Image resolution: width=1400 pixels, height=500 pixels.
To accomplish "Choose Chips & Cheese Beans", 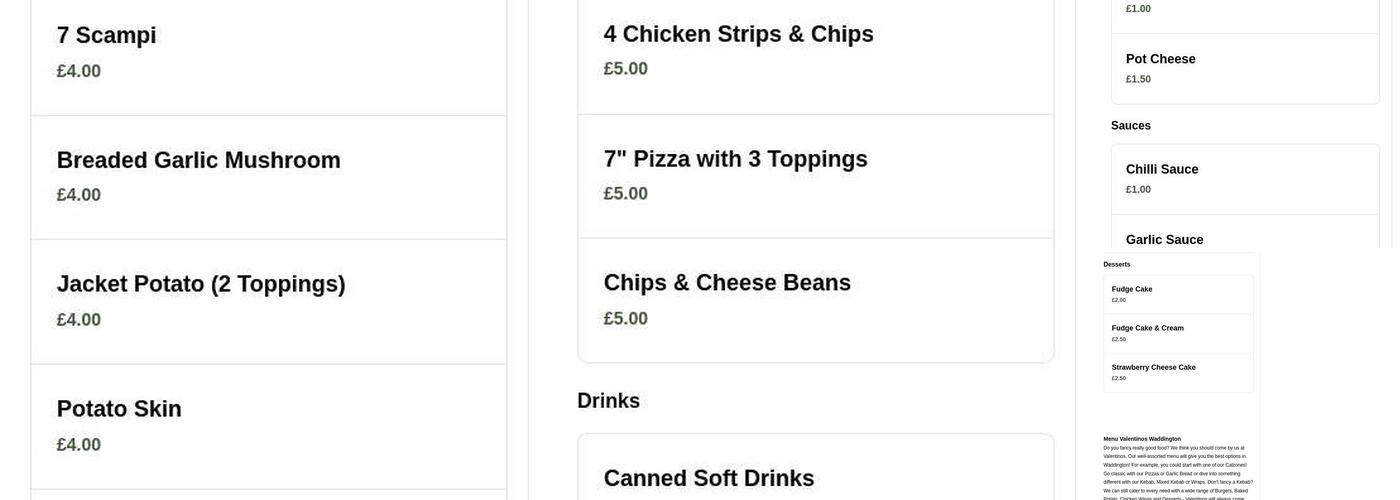I will coord(815,300).
